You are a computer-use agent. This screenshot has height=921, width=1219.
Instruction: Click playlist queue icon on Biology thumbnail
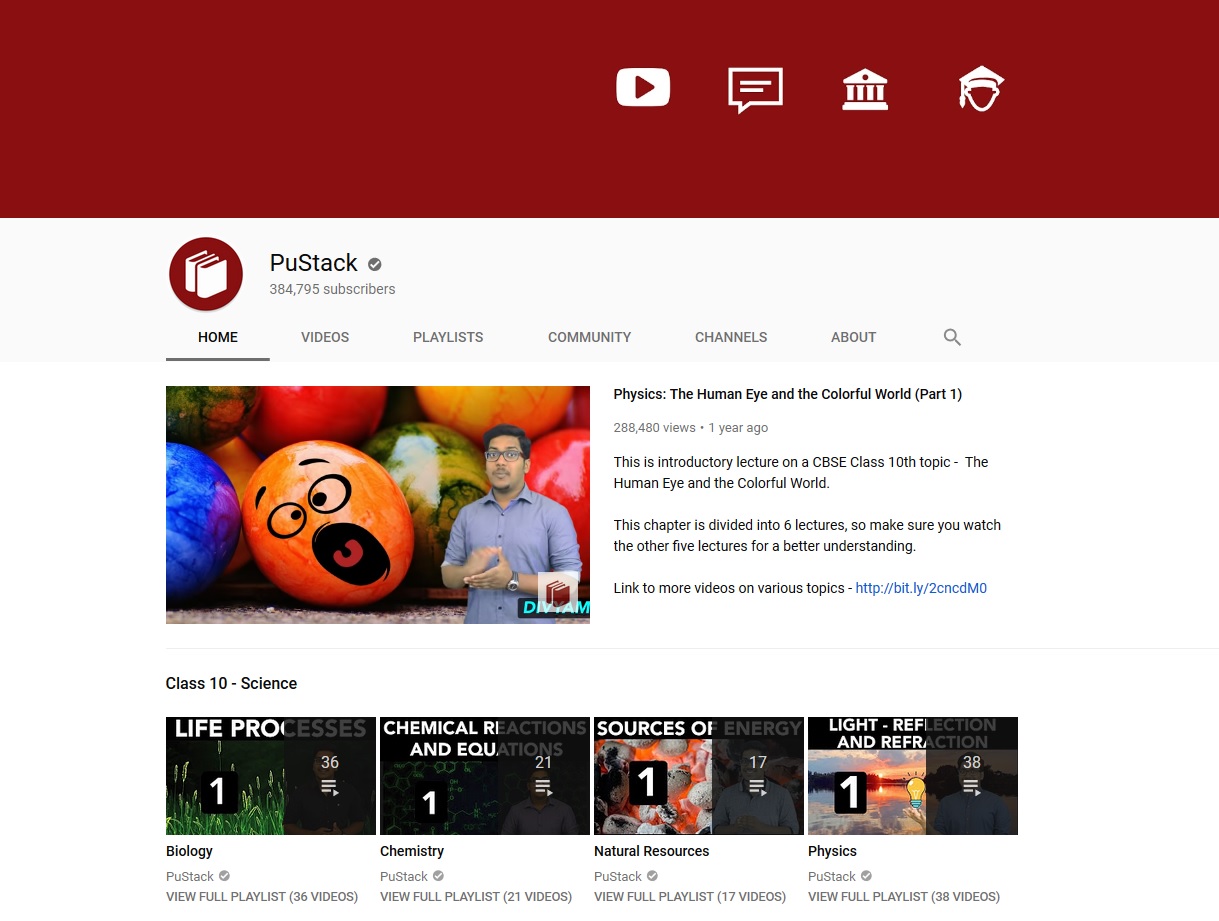(330, 787)
